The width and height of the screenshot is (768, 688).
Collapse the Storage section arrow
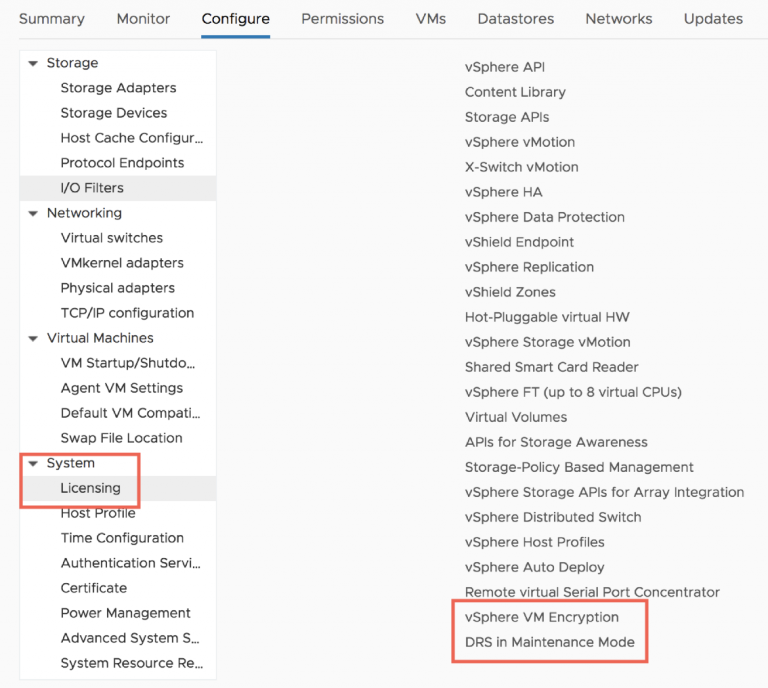click(x=33, y=63)
